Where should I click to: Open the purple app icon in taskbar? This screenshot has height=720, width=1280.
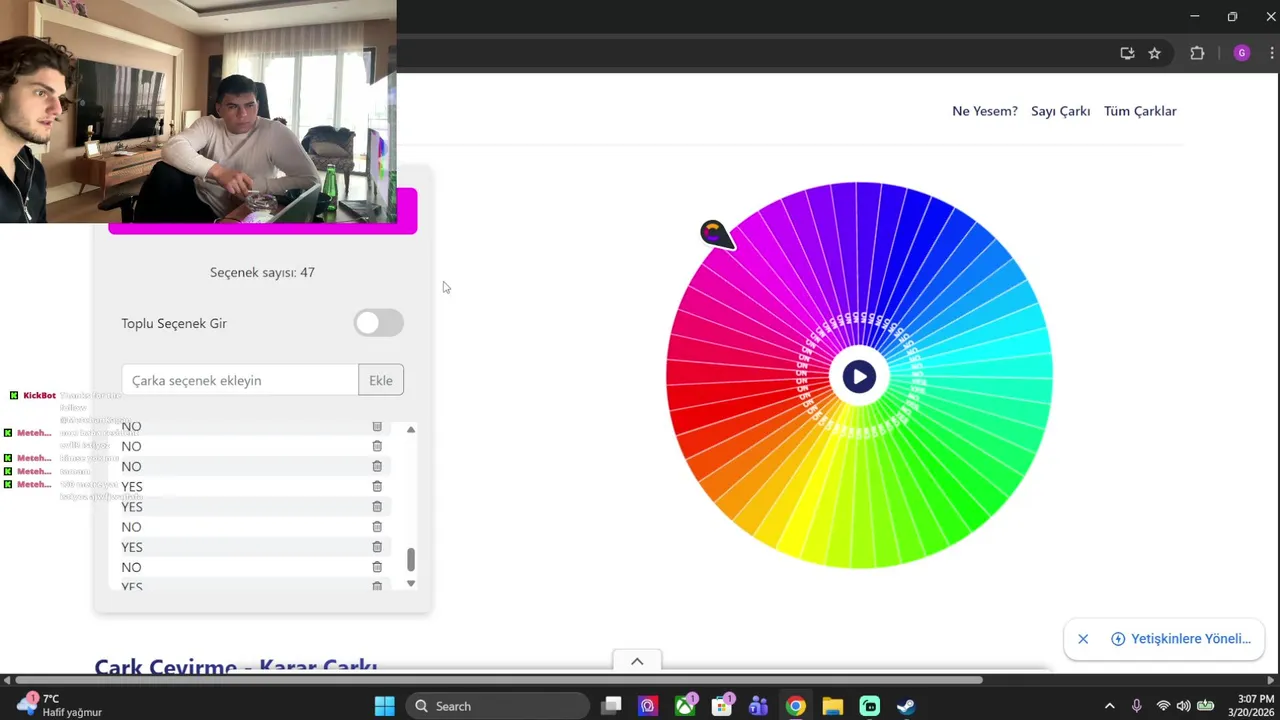[648, 706]
